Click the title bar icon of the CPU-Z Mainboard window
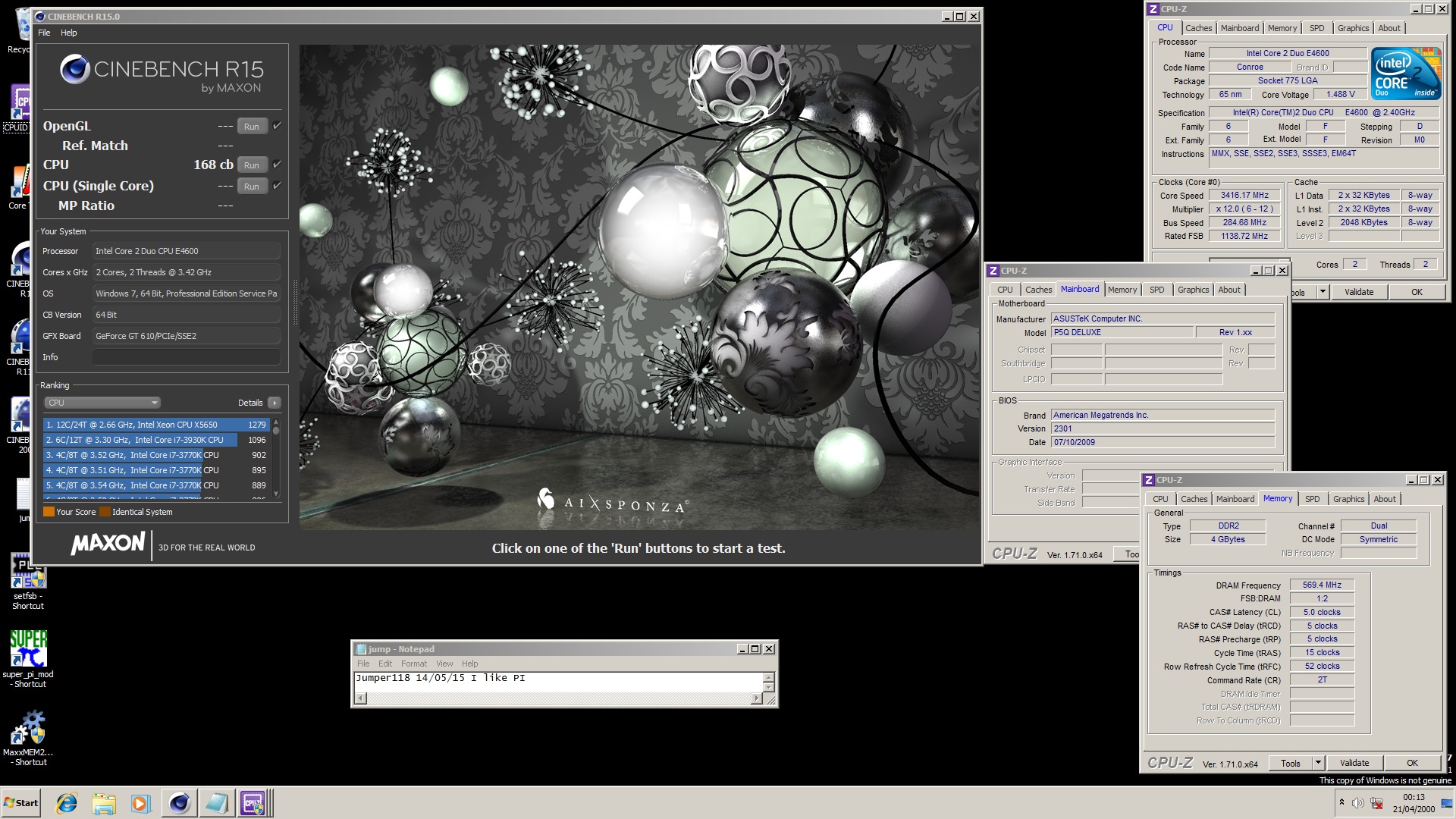Image resolution: width=1456 pixels, height=819 pixels. click(x=993, y=271)
